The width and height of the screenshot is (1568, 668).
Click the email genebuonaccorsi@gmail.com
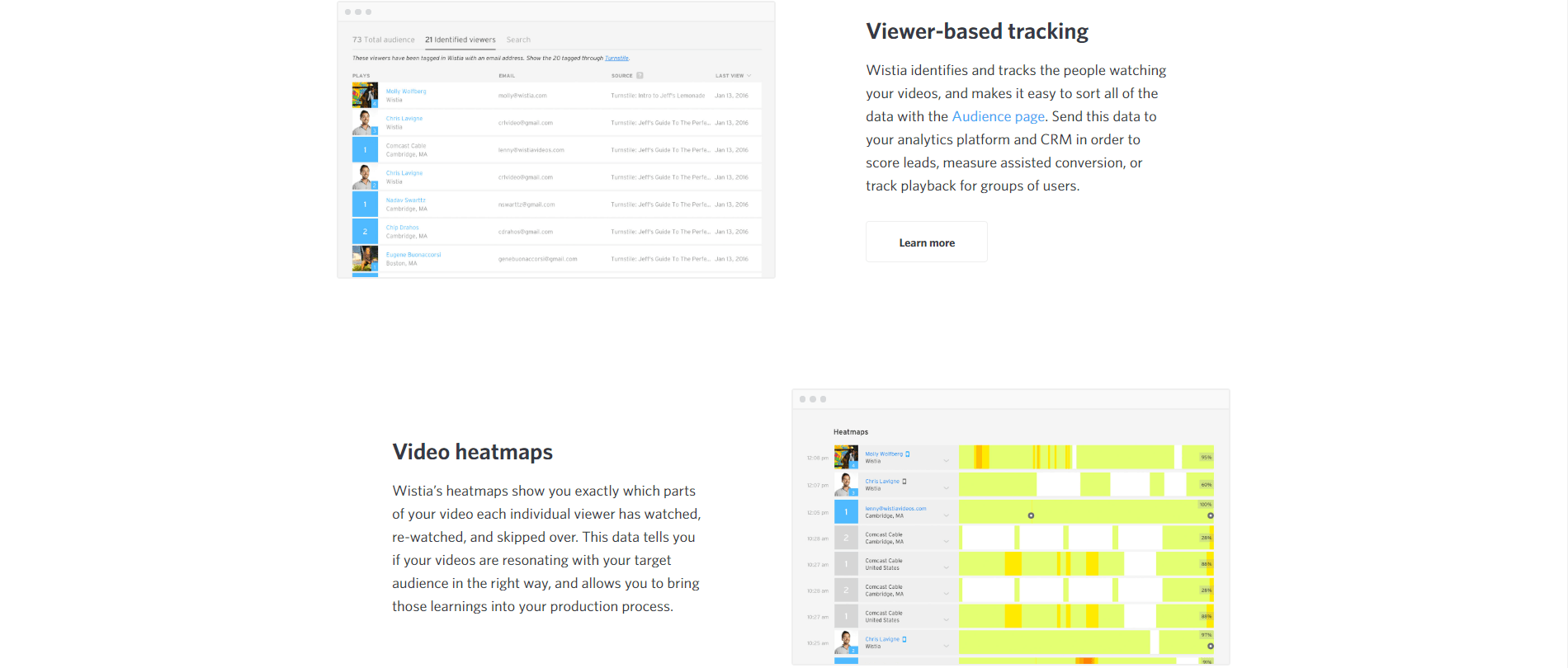pyautogui.click(x=538, y=259)
